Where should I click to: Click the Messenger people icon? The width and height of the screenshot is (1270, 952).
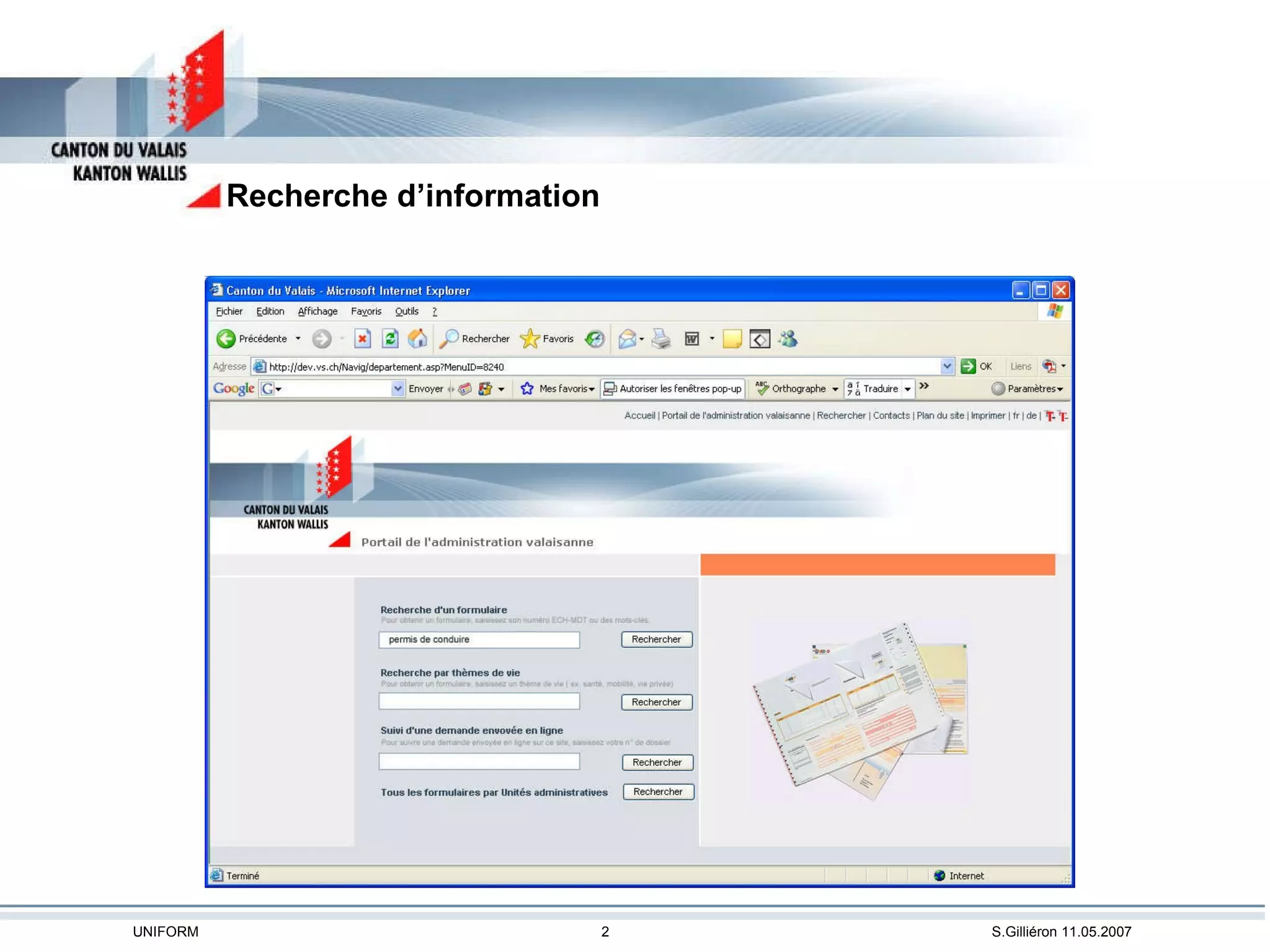click(788, 338)
